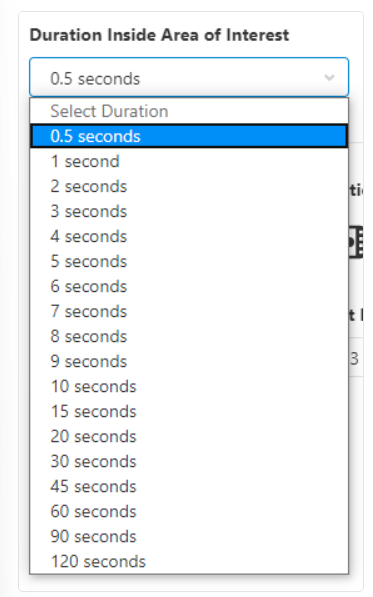Choose the 30 seconds option
373x597 pixels.
click(x=189, y=461)
